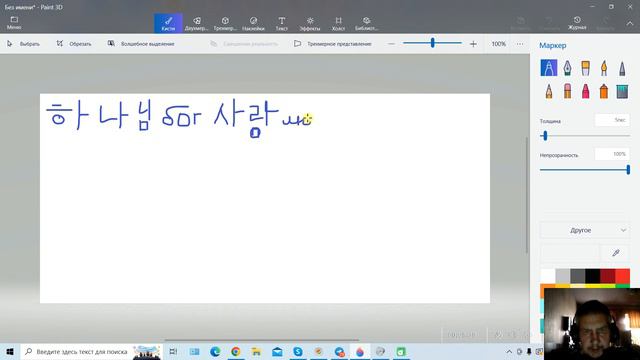The width and height of the screenshot is (640, 360).
Task: Click the taskbar search box
Action: [x=91, y=351]
